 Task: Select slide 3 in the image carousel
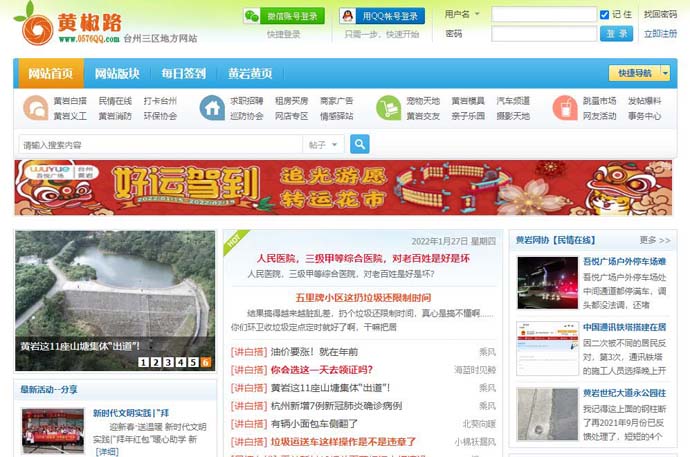[x=168, y=362]
